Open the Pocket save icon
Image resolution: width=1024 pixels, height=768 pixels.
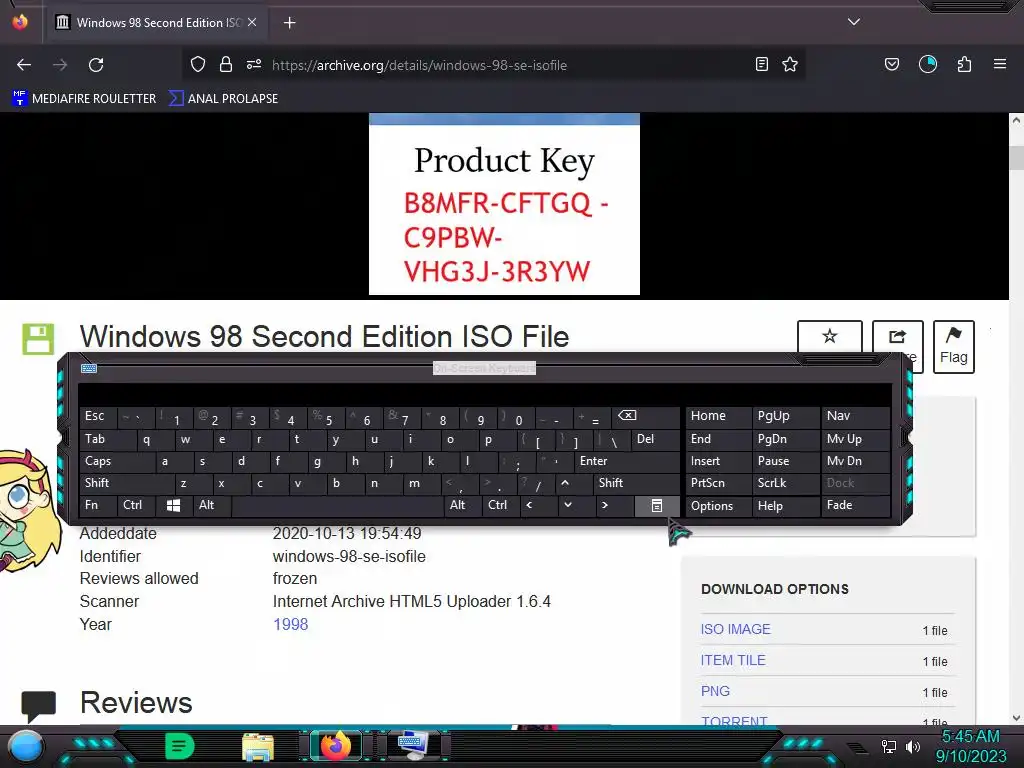coord(891,64)
